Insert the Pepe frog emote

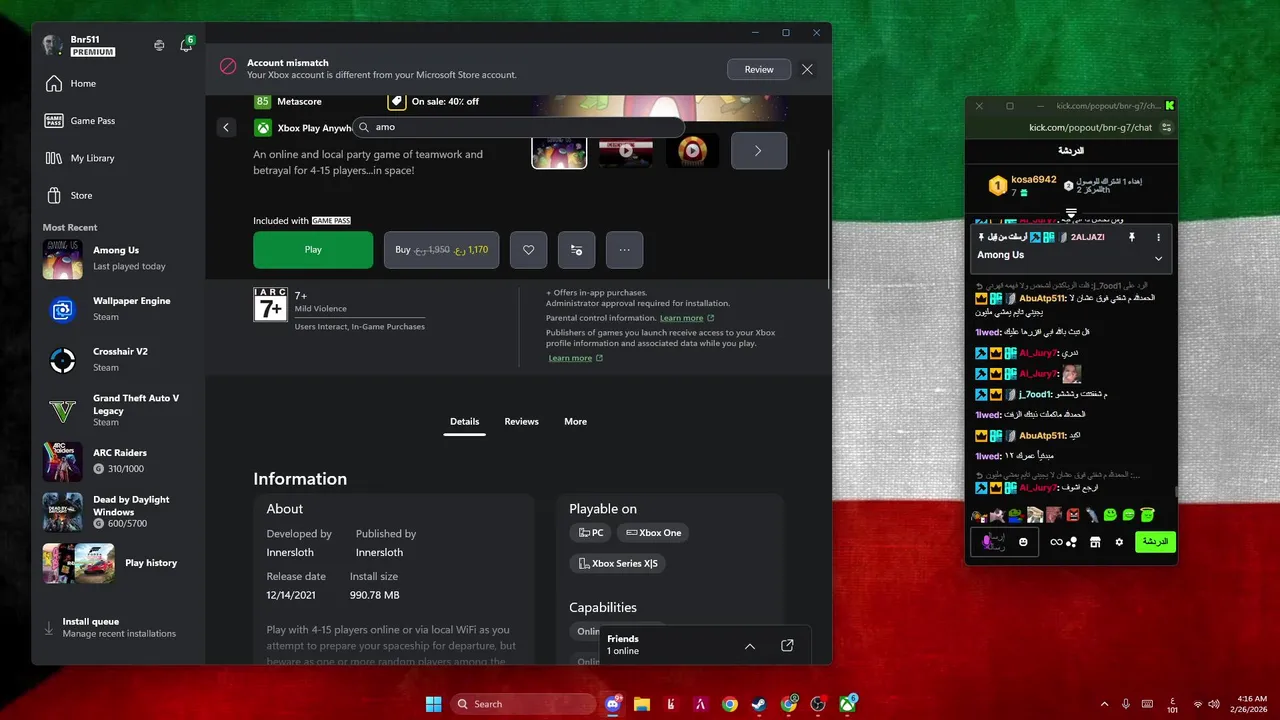click(1016, 515)
